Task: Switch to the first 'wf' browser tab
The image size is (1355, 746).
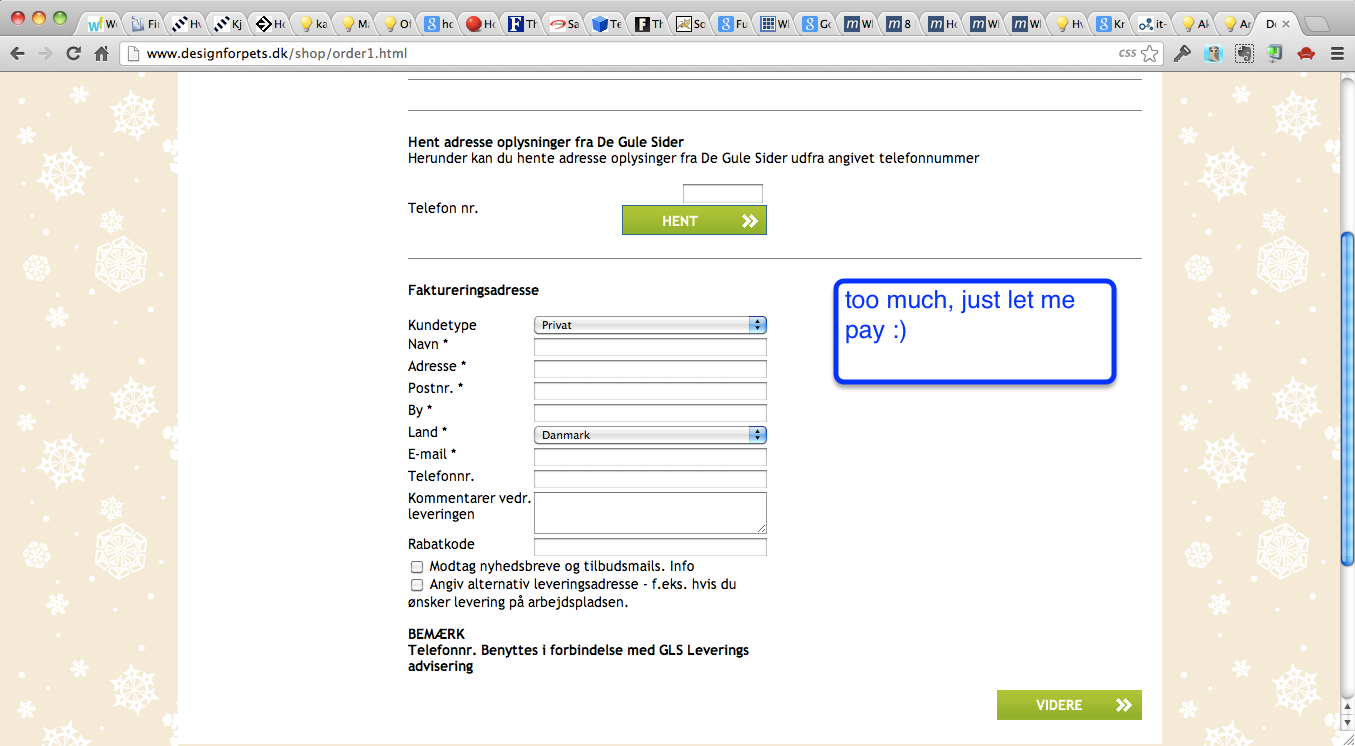Action: [101, 23]
